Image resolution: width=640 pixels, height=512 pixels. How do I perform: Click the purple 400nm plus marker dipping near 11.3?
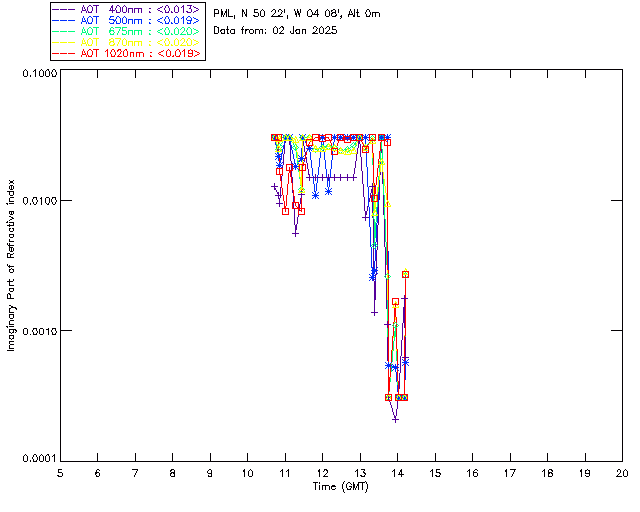[296, 234]
